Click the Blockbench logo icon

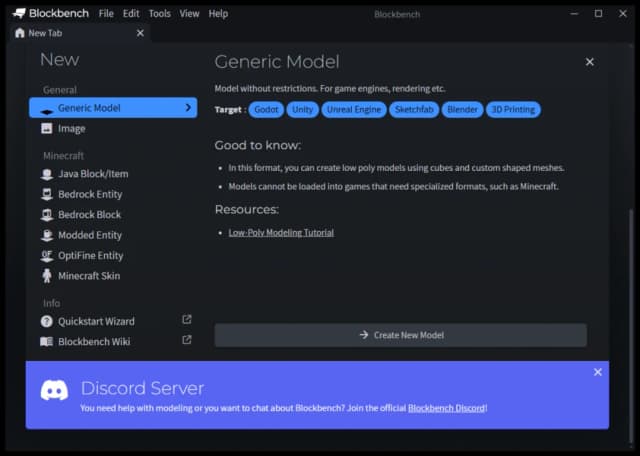19,13
